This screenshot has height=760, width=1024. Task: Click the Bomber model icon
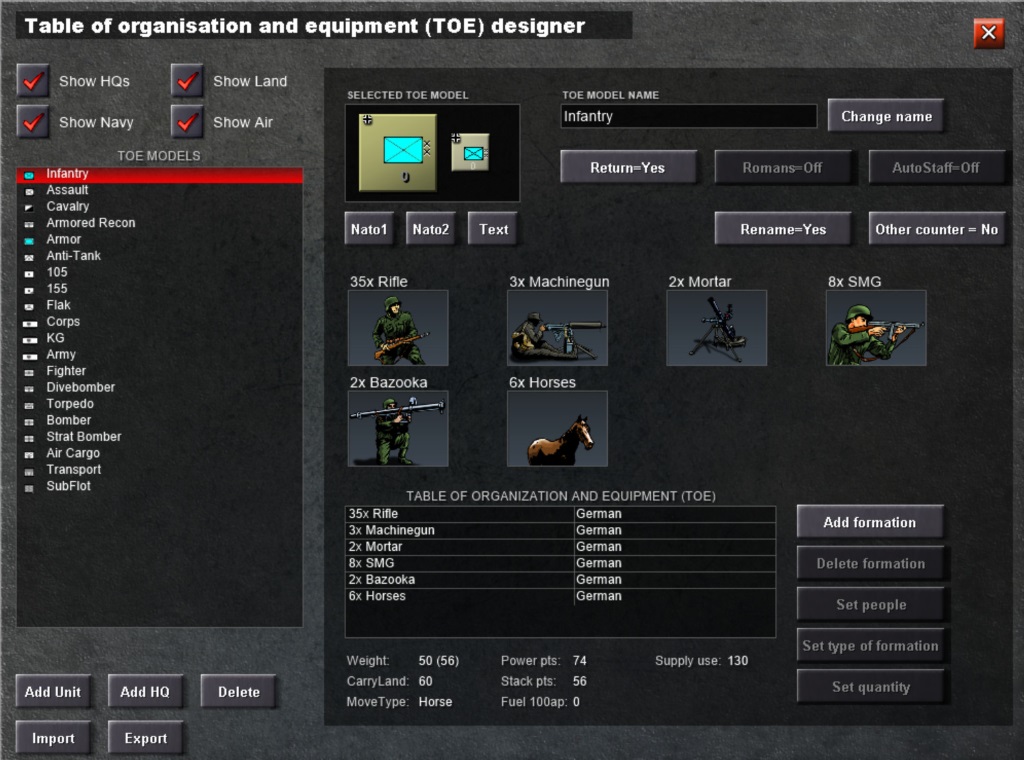pyautogui.click(x=29, y=422)
